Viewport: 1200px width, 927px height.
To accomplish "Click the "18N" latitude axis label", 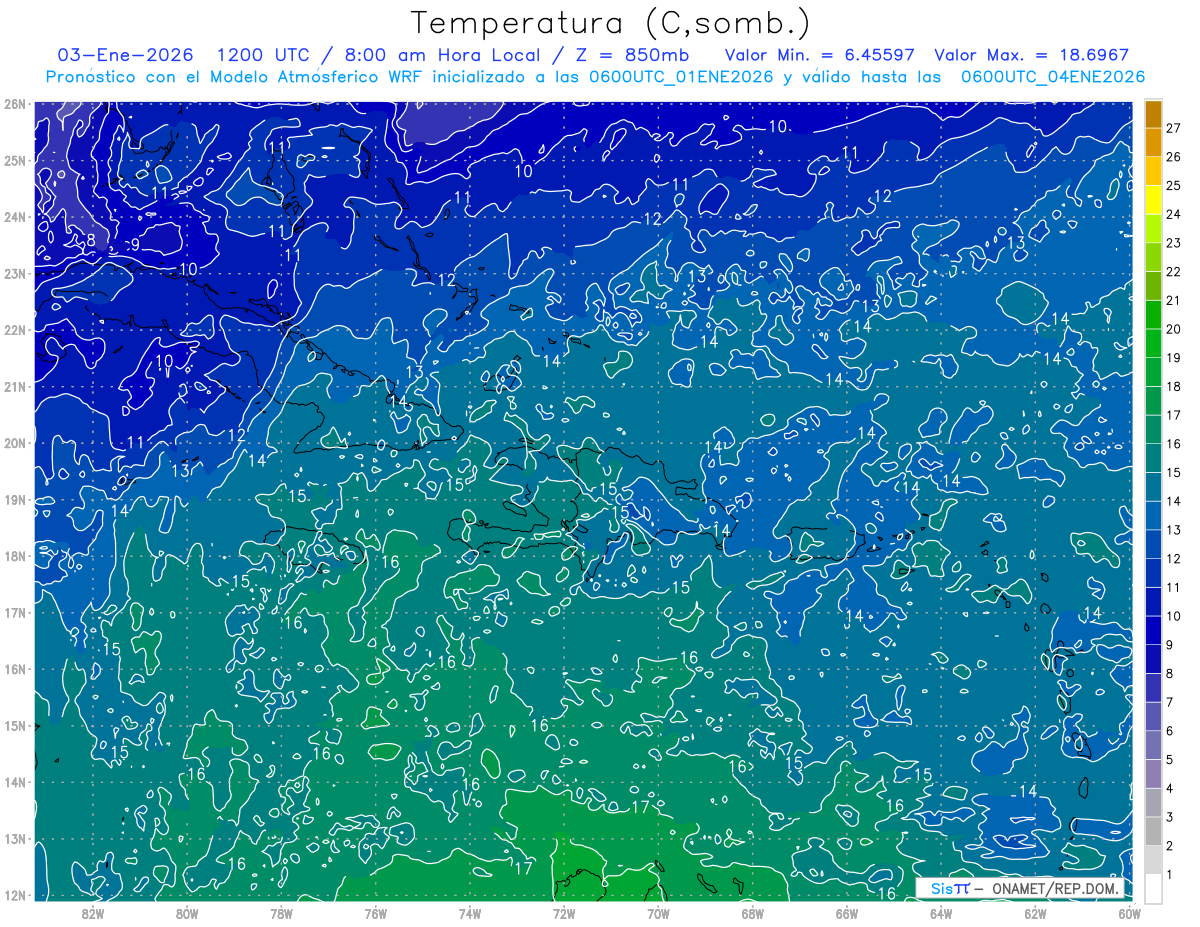I will pyautogui.click(x=14, y=556).
